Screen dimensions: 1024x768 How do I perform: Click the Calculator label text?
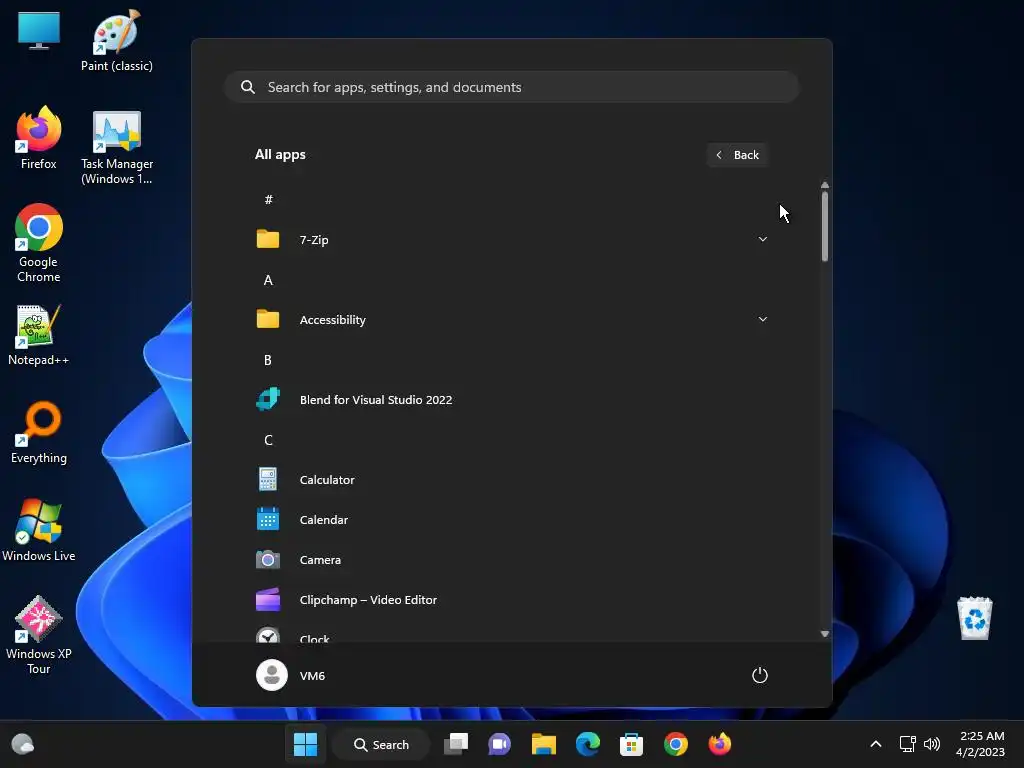(327, 479)
